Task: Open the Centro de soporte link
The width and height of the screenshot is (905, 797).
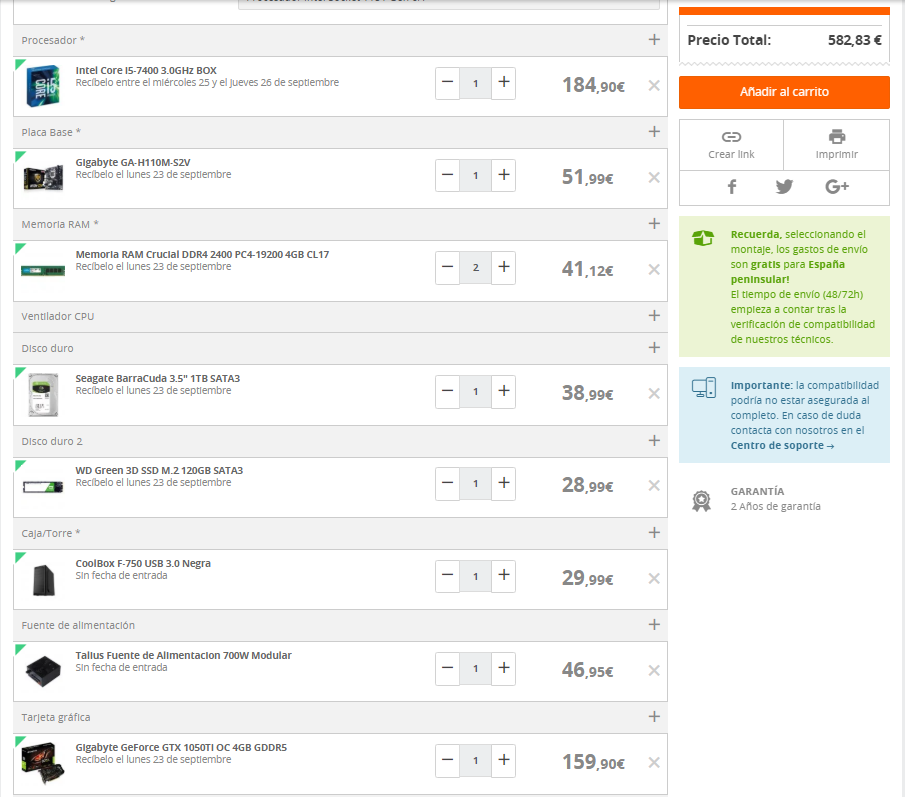Action: pyautogui.click(x=782, y=446)
